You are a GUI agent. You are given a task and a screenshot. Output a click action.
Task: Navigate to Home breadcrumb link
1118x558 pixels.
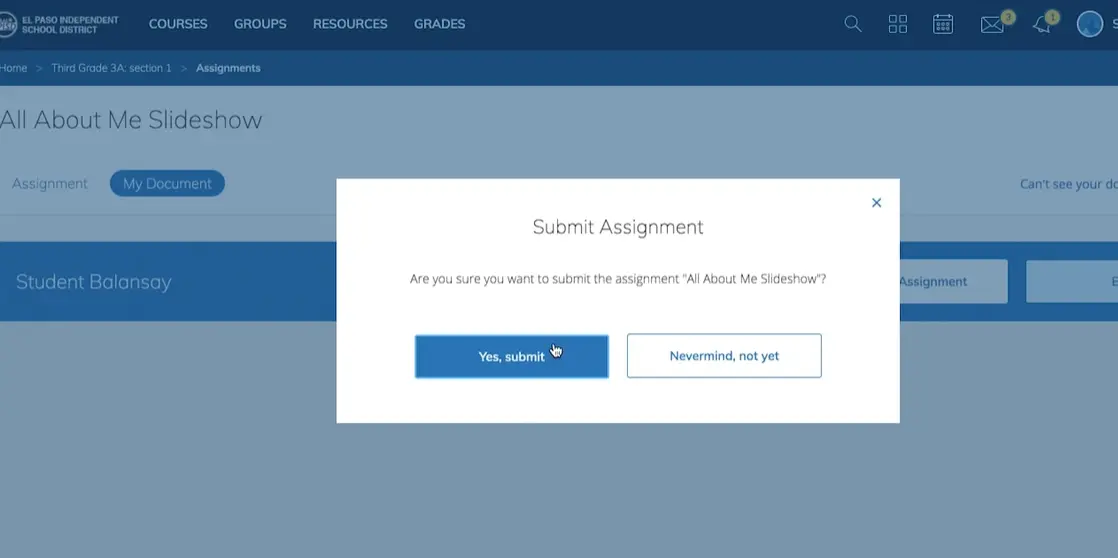pos(14,68)
